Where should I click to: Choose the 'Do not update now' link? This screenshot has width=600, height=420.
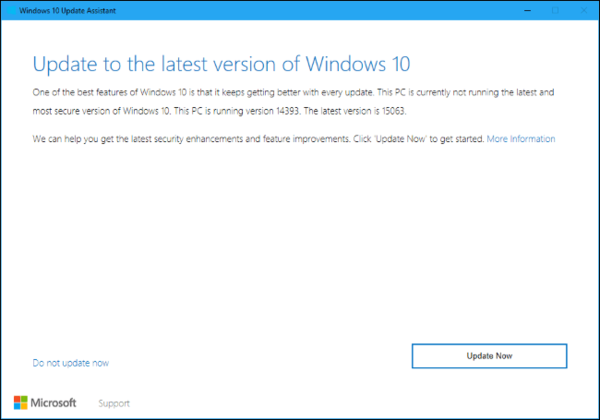coord(70,363)
